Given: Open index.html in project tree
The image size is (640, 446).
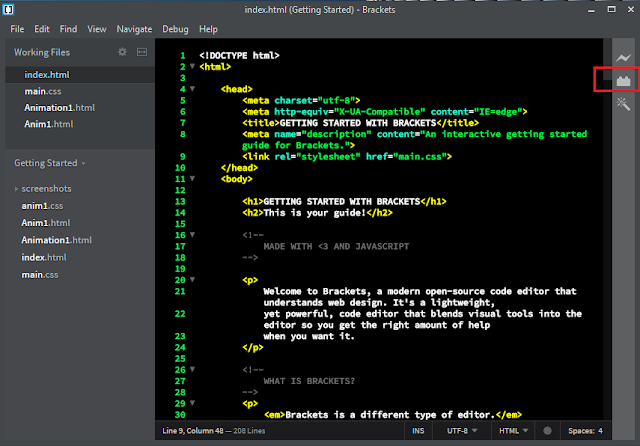Looking at the screenshot, I should 44,257.
